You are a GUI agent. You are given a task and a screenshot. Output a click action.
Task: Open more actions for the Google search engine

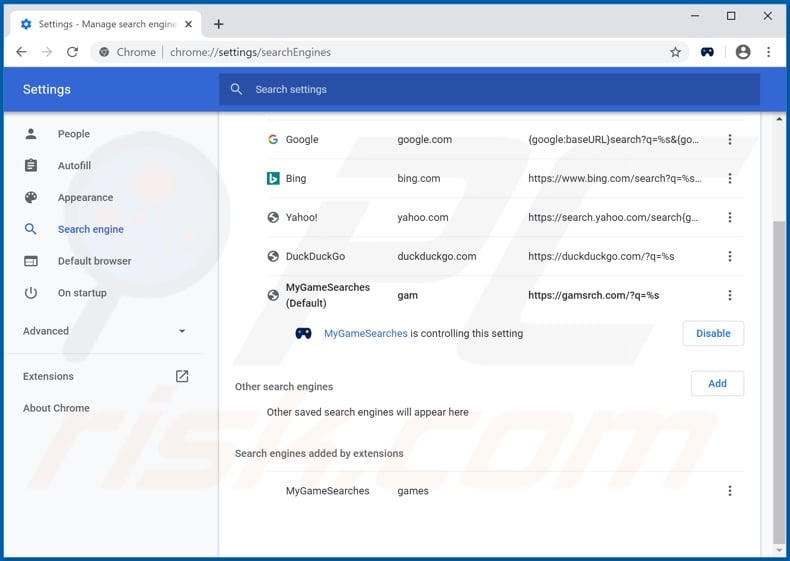730,140
